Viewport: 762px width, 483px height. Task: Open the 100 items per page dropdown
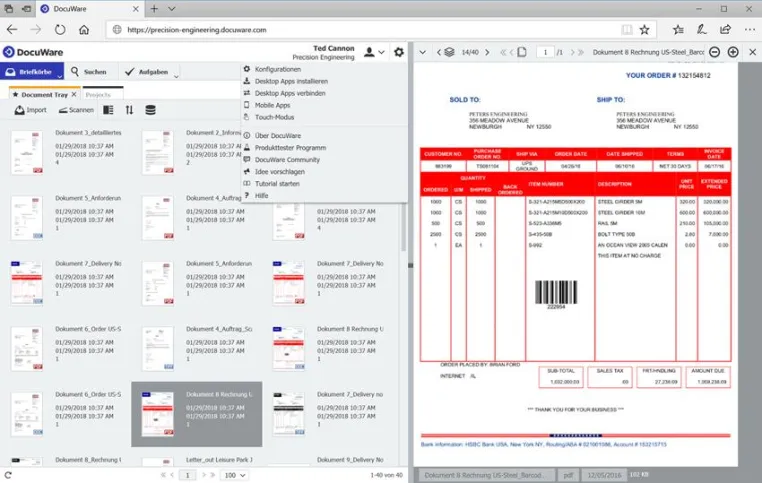[x=235, y=475]
